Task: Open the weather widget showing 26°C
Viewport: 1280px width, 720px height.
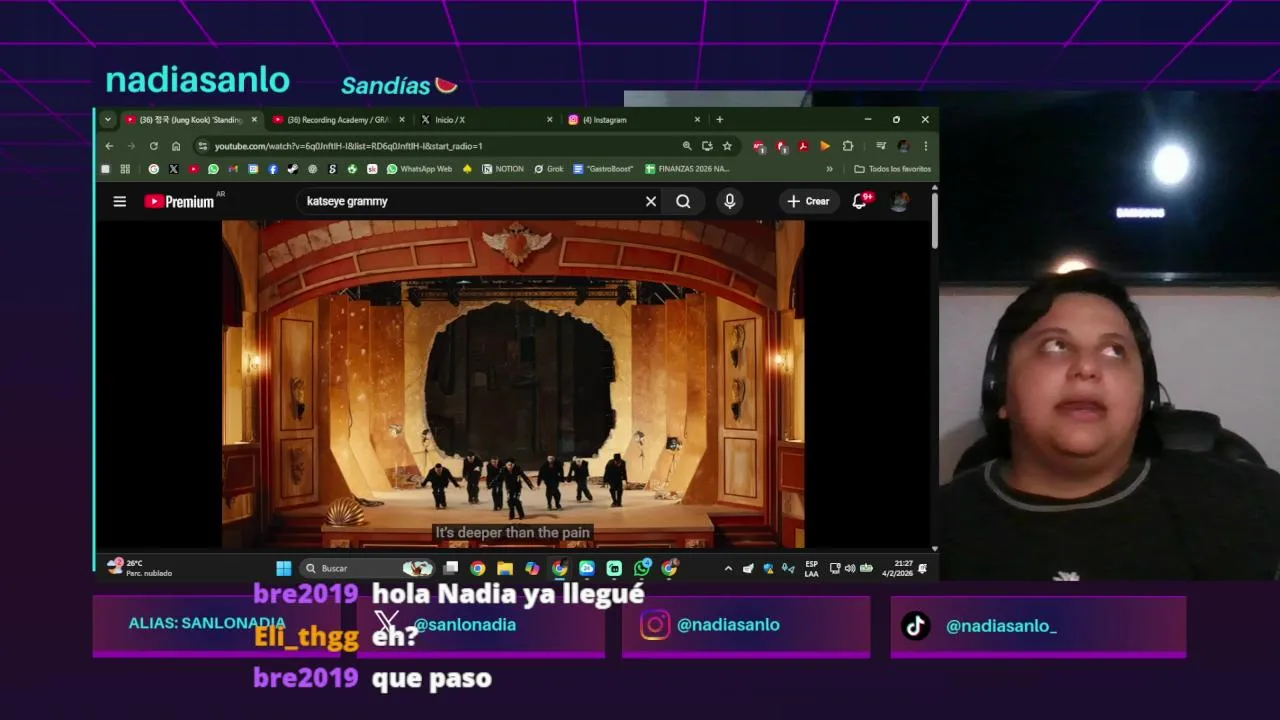Action: click(140, 568)
